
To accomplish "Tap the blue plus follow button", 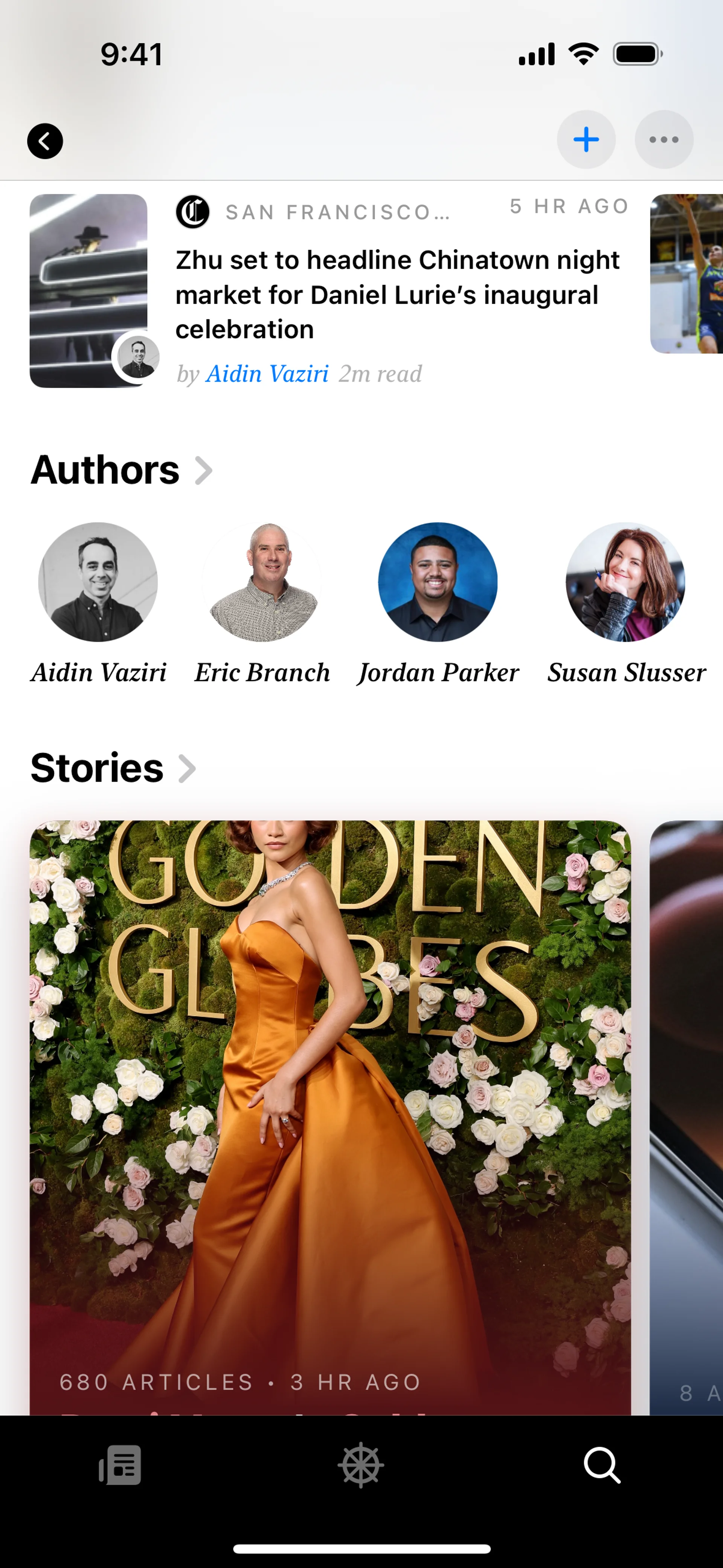I will tap(586, 139).
